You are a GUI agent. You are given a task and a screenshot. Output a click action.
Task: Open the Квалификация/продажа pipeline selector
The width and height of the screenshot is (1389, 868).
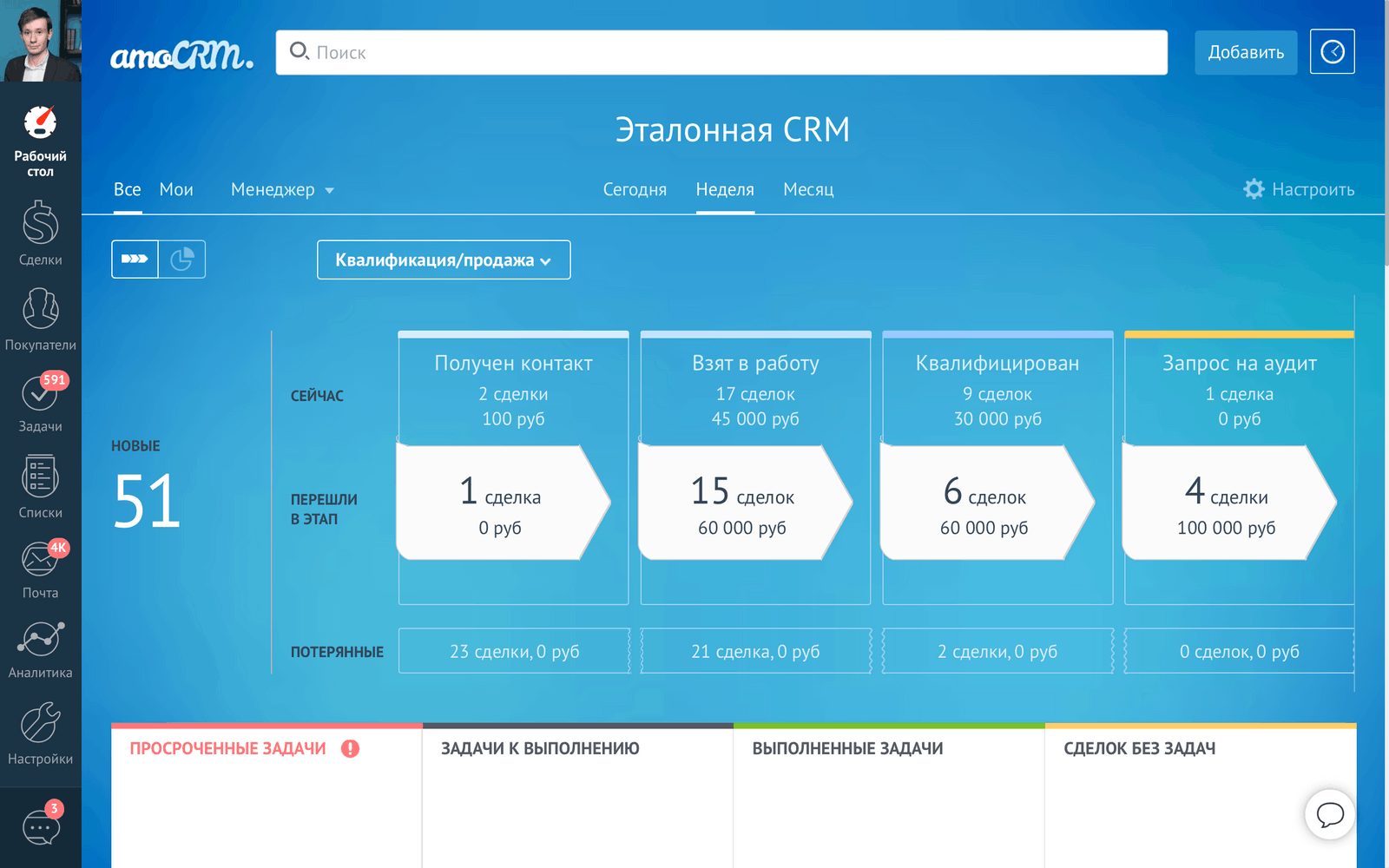tap(443, 260)
